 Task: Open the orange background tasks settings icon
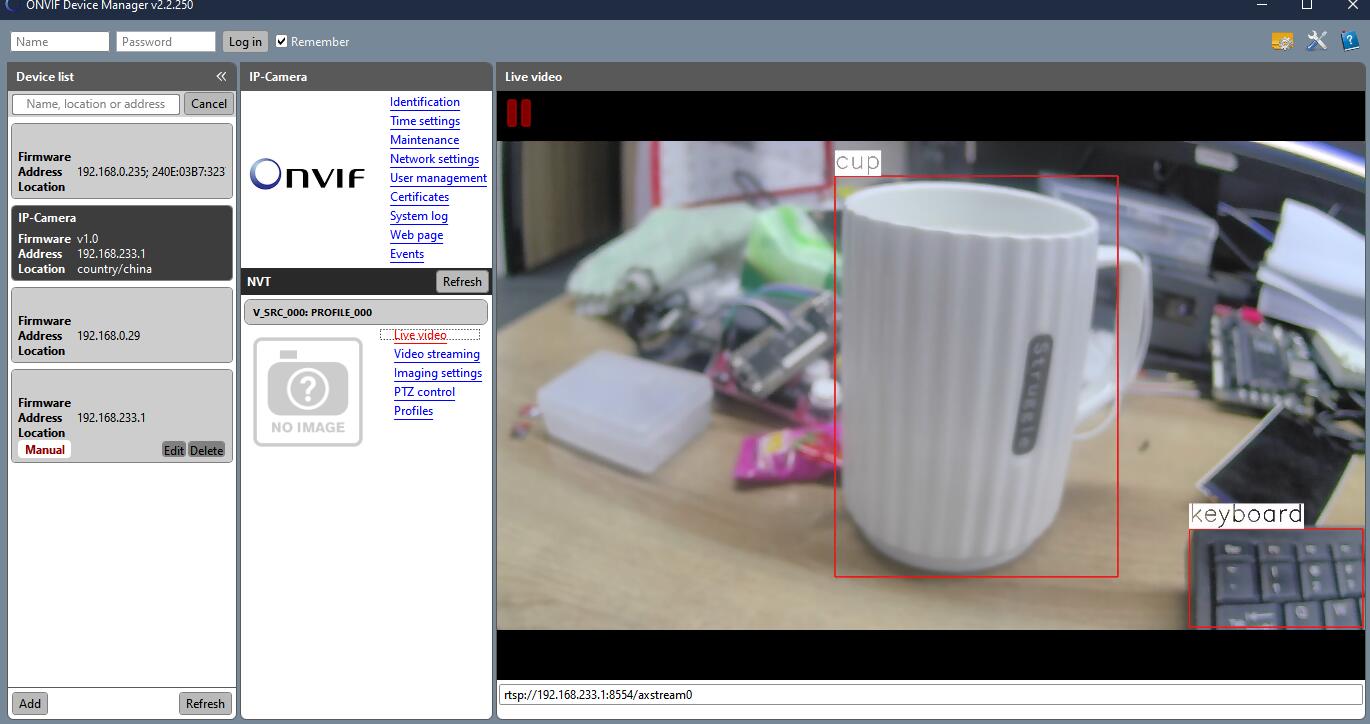pyautogui.click(x=1282, y=41)
